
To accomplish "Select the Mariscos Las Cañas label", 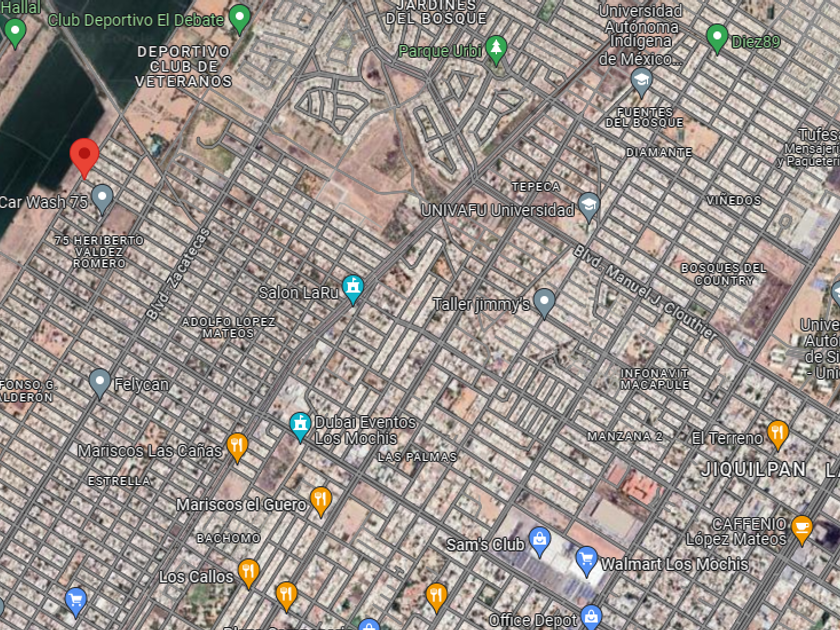I will pyautogui.click(x=150, y=451).
